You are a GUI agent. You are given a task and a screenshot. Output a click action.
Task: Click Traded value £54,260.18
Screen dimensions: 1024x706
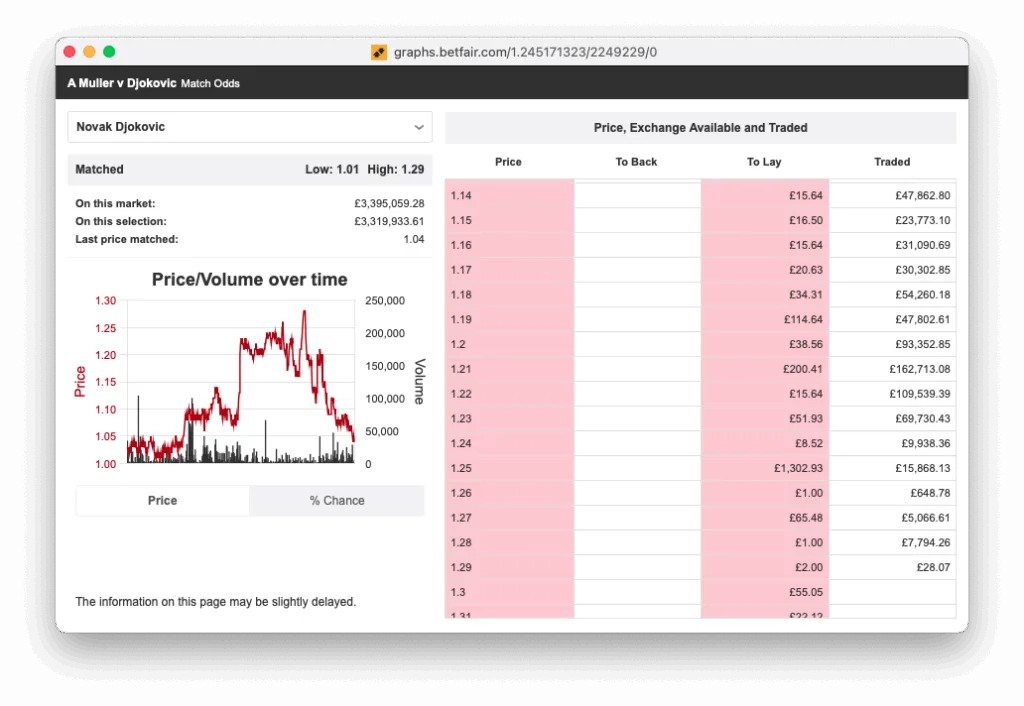[923, 295]
